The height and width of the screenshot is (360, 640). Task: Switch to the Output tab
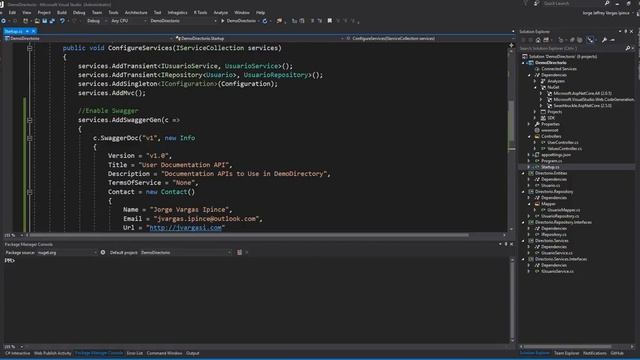pos(193,353)
